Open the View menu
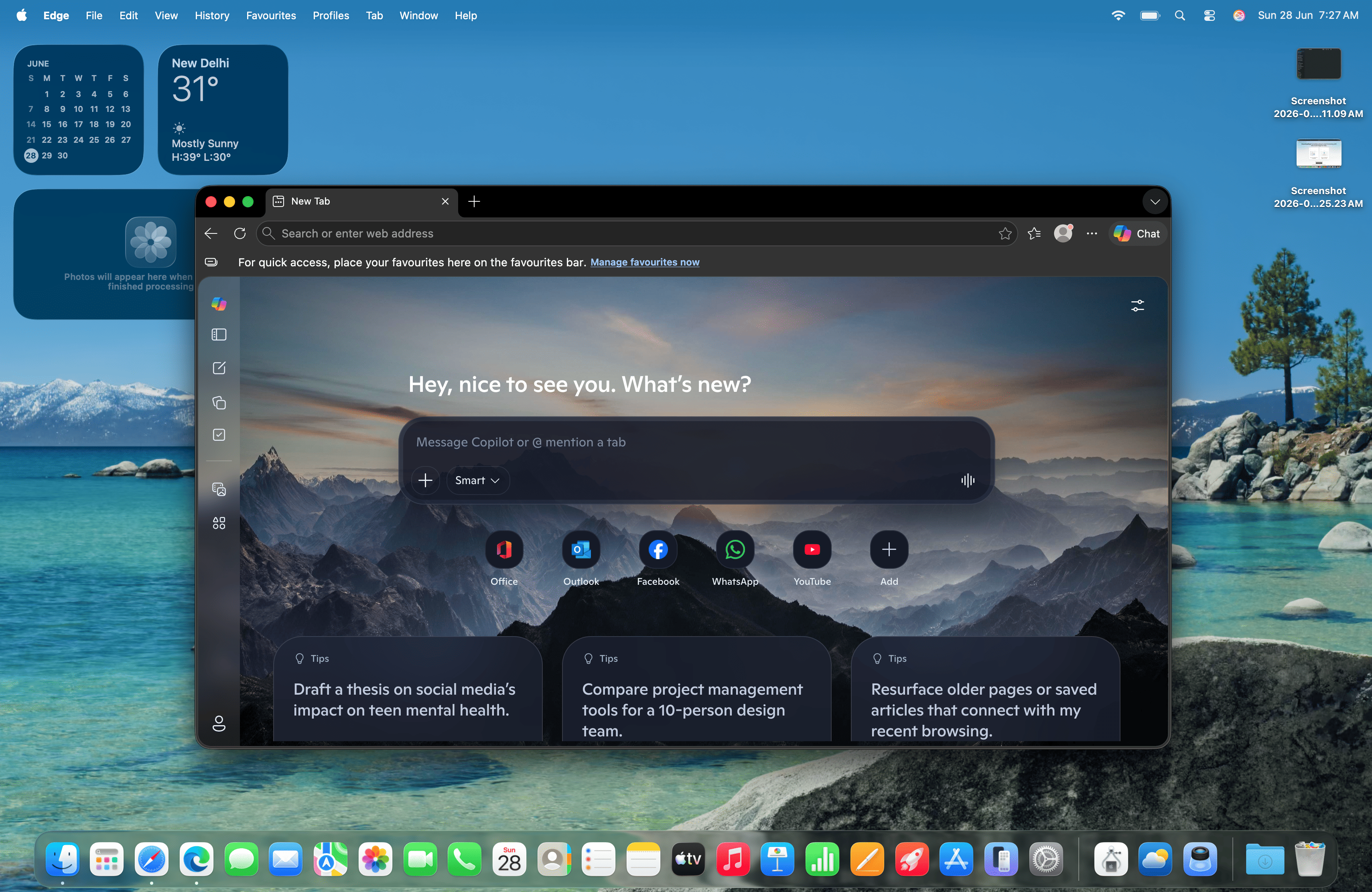The image size is (1372, 892). click(x=166, y=16)
